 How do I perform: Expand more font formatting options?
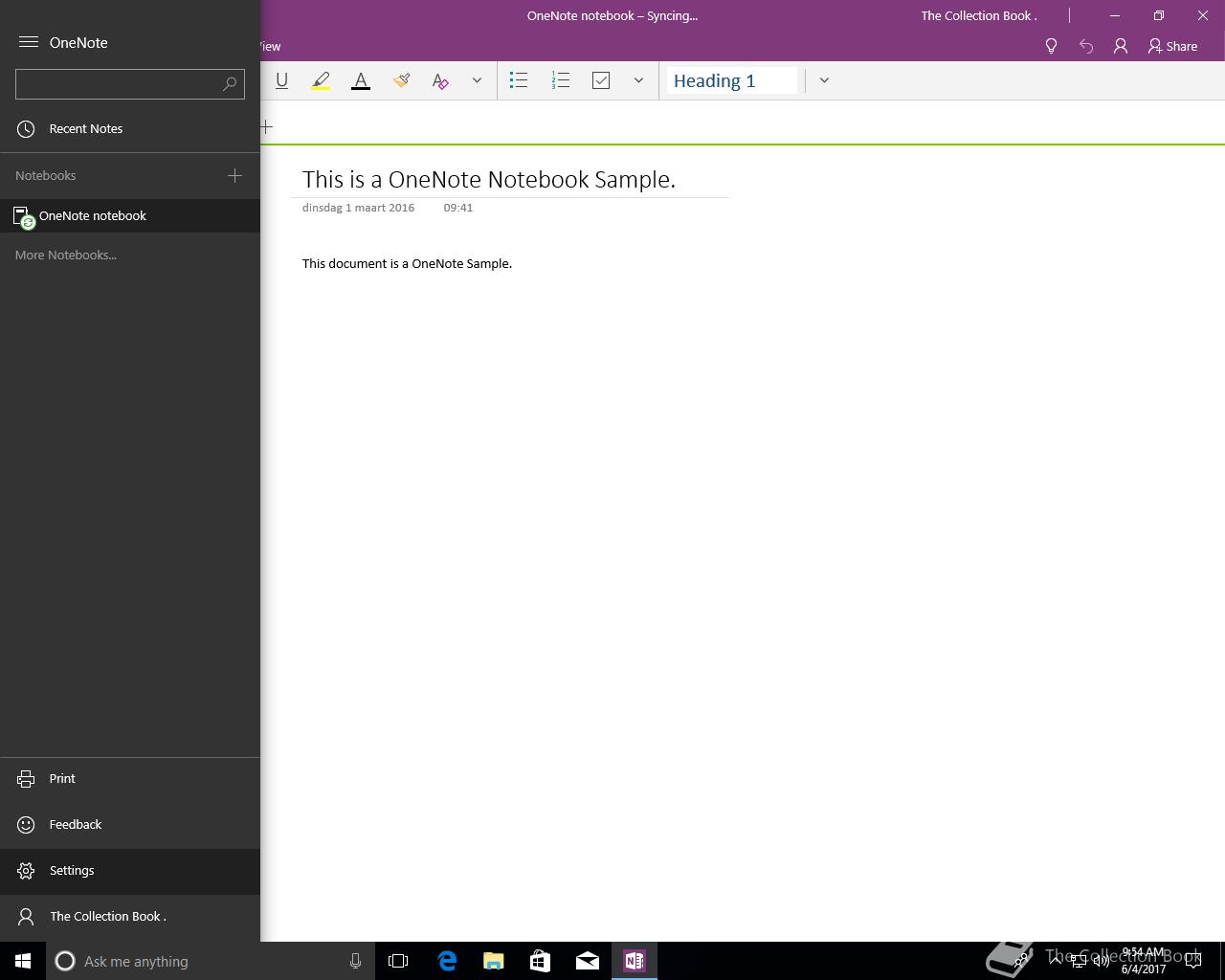point(477,80)
